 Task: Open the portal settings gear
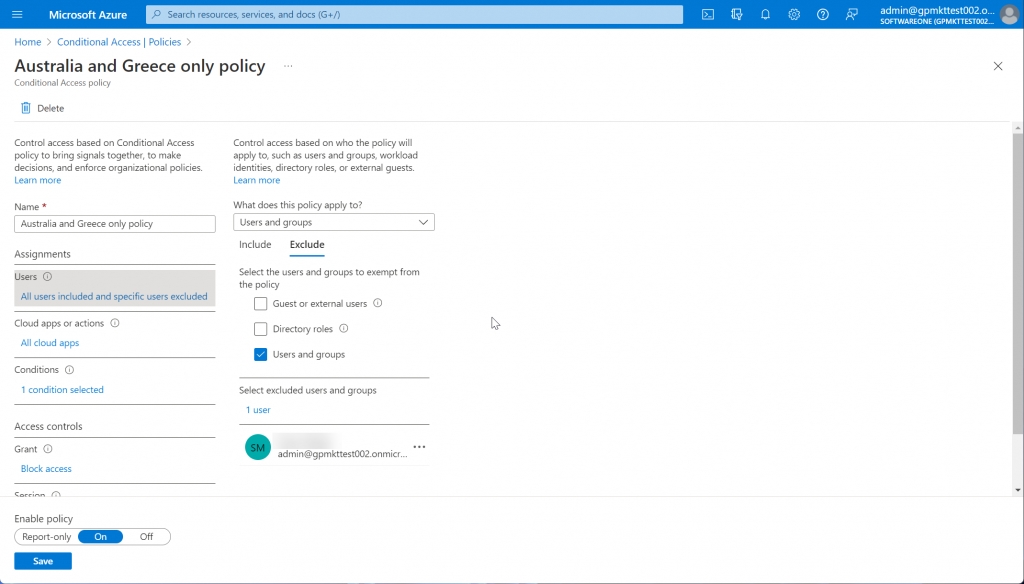tap(794, 14)
